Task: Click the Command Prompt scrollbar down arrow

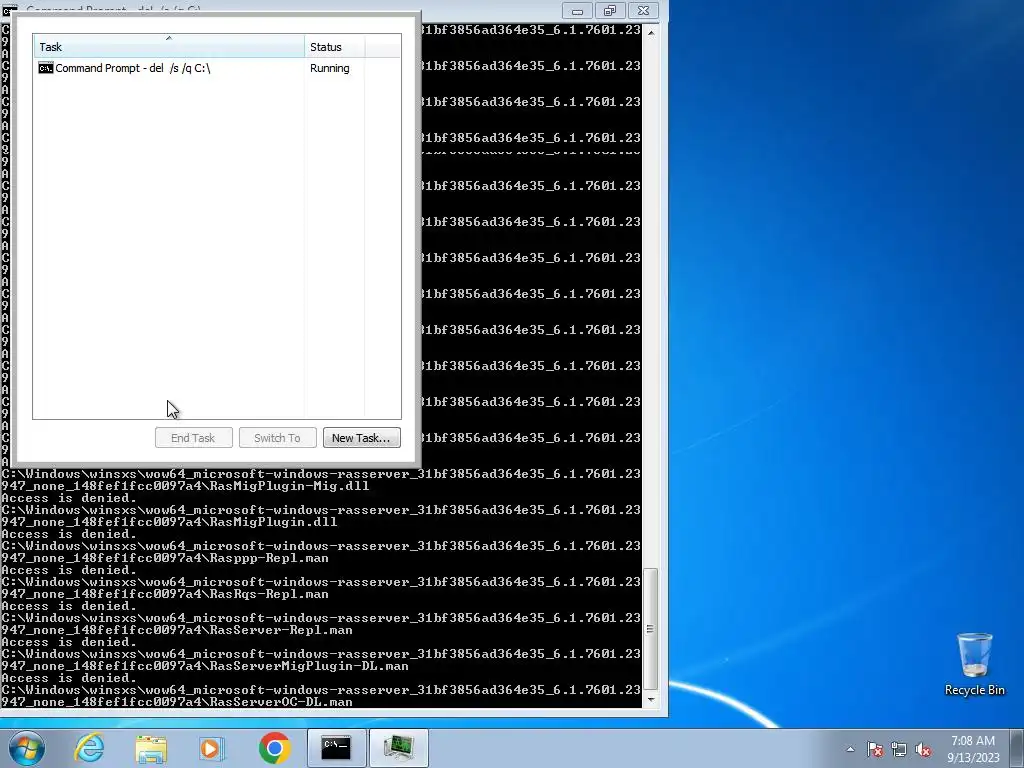Action: [x=651, y=699]
